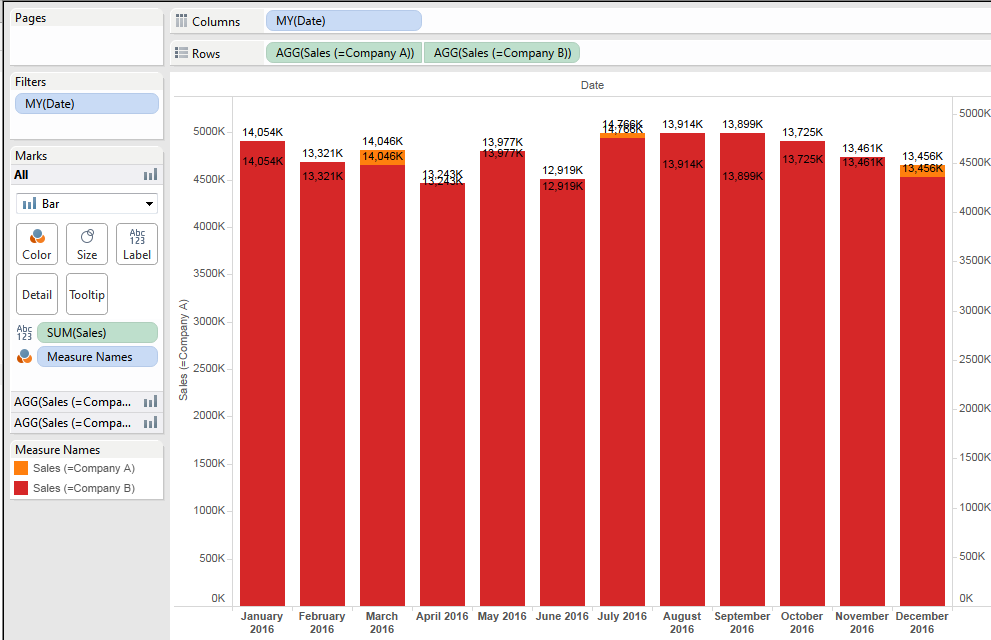The width and height of the screenshot is (991, 640).
Task: Expand the All marks card section
Action: click(87, 175)
